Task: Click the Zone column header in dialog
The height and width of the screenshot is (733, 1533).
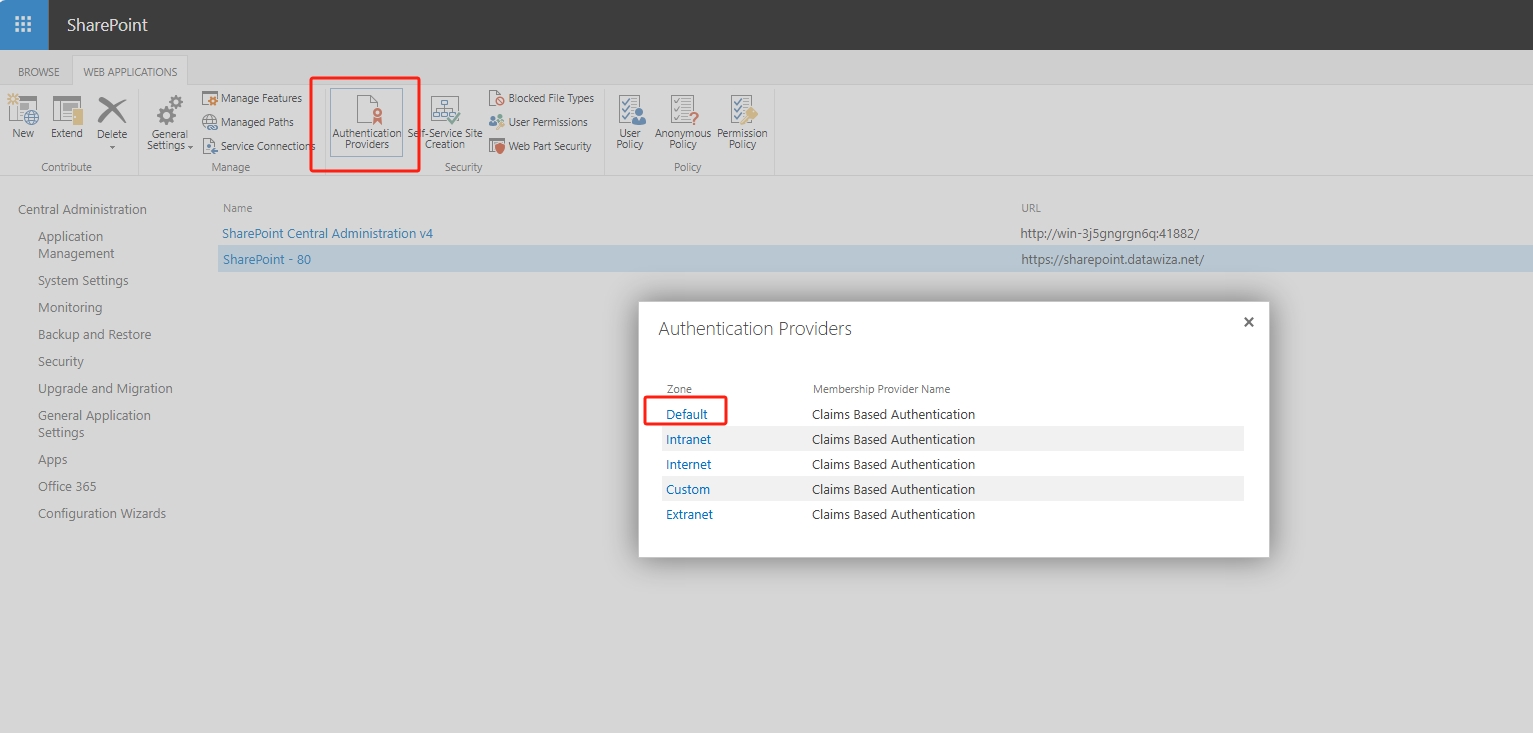Action: 679,389
